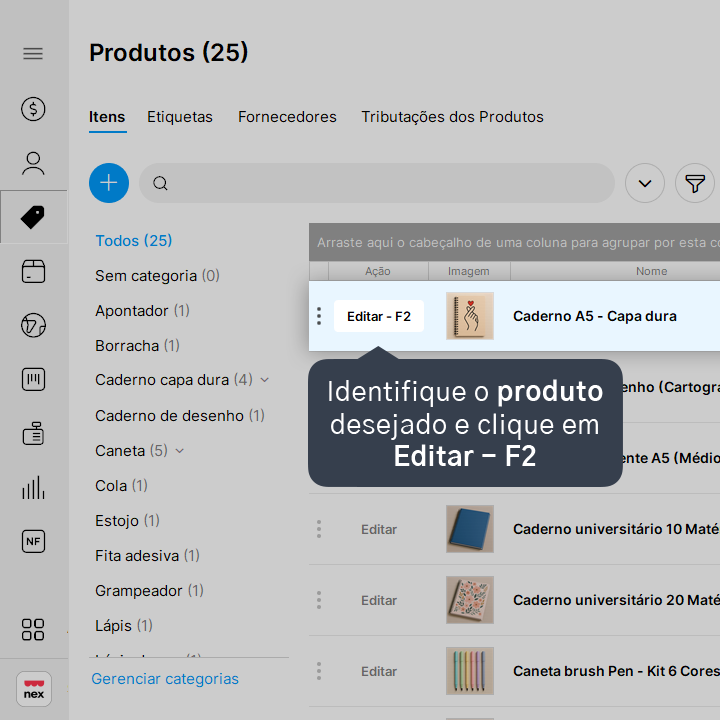Select the Sem categoria (0) filter
The height and width of the screenshot is (720, 720).
click(158, 276)
